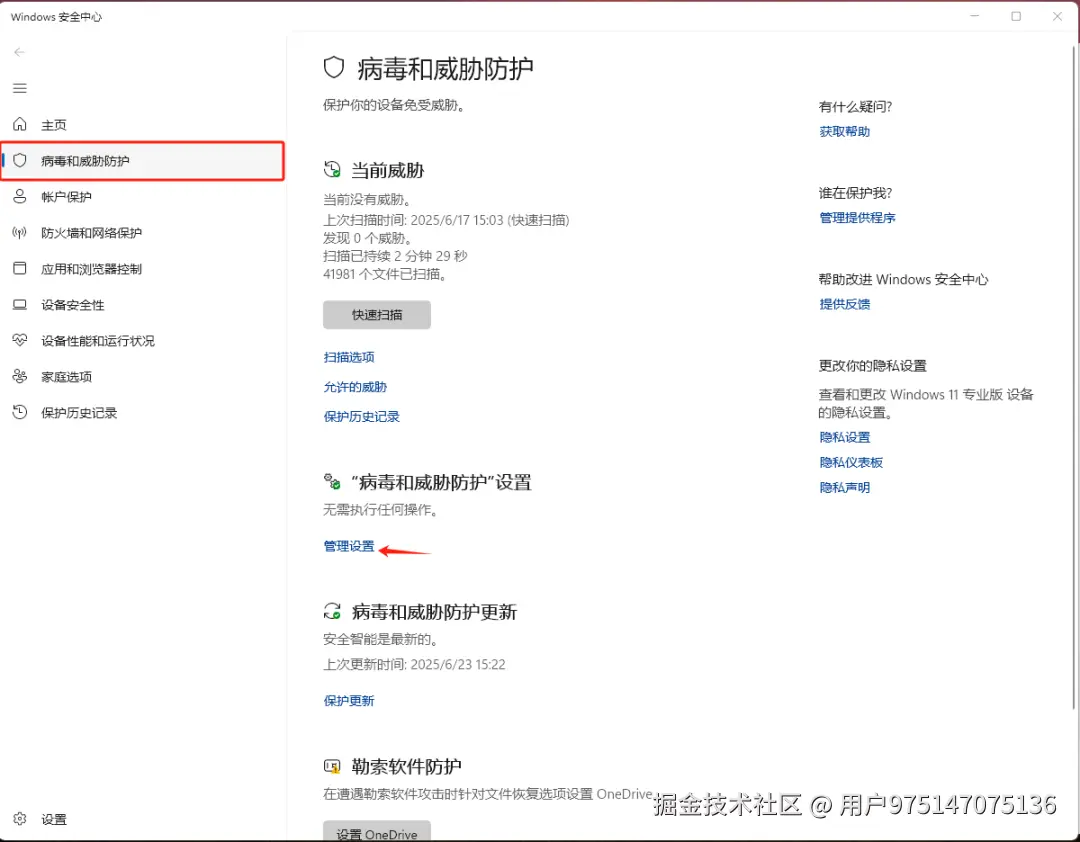This screenshot has width=1080, height=842.
Task: Click the 设置 OneDrive button
Action: click(377, 832)
